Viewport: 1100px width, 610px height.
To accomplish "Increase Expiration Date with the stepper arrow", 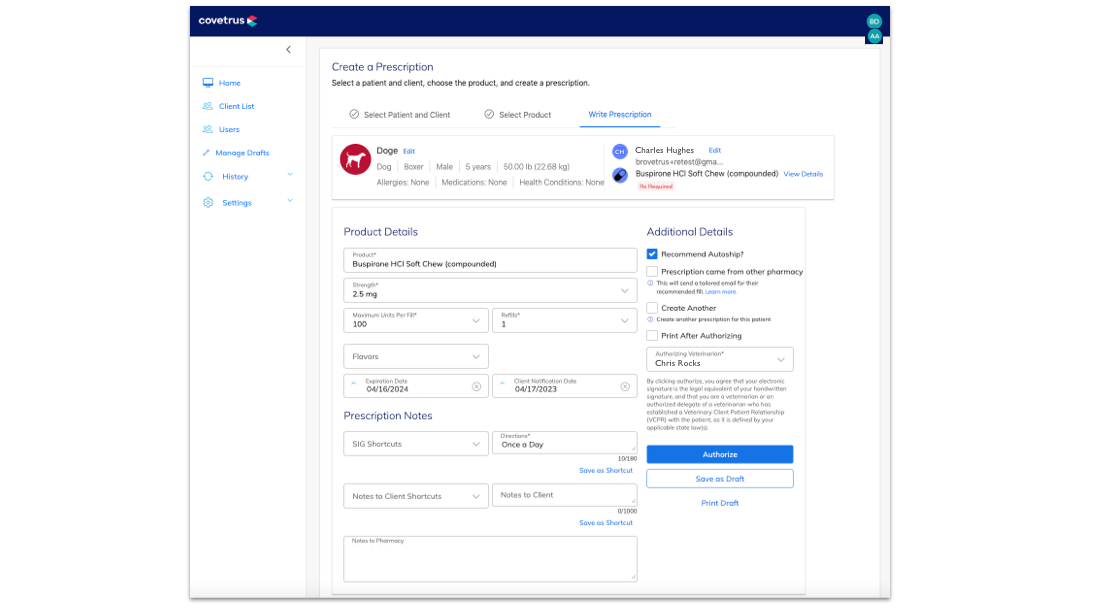I will pyautogui.click(x=353, y=381).
